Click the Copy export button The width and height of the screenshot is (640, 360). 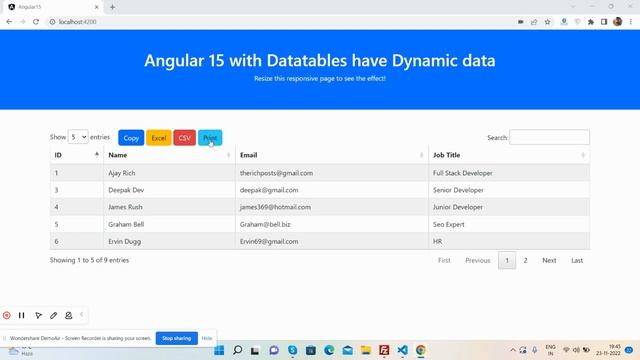(x=131, y=138)
